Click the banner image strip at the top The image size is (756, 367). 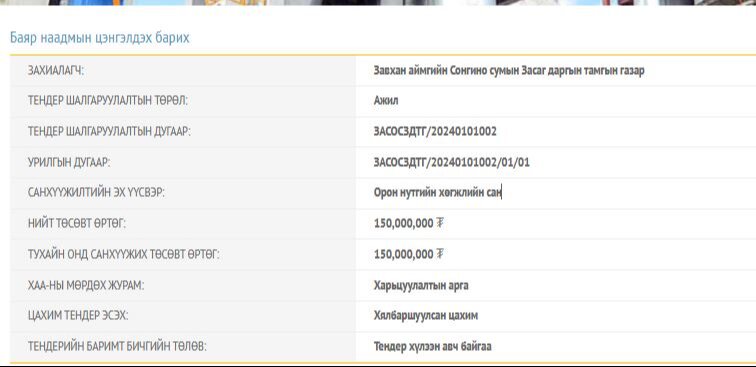click(x=378, y=2)
